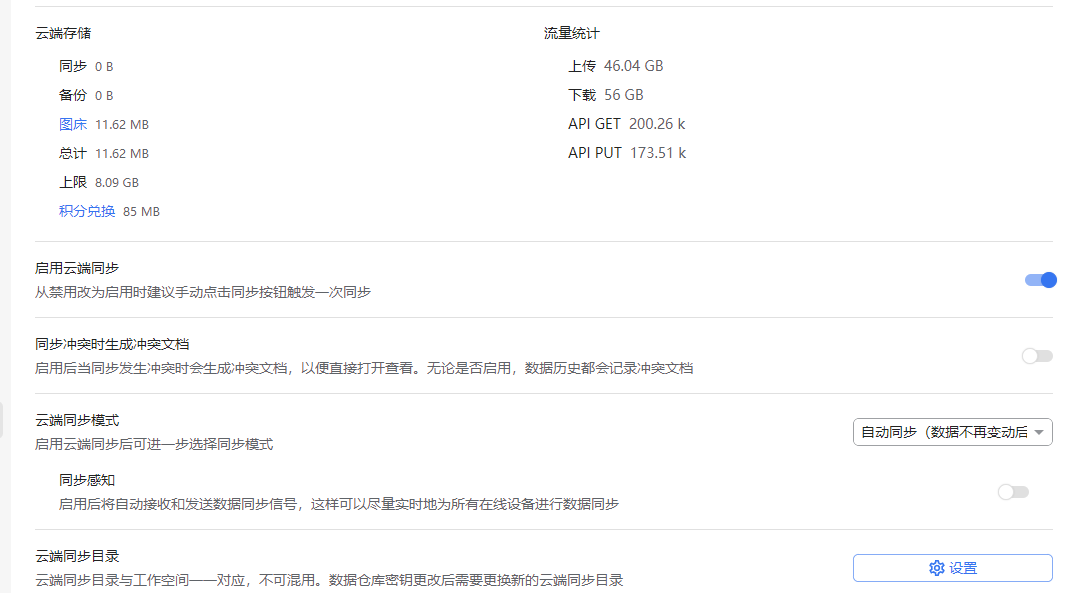The height and width of the screenshot is (593, 1071).
Task: Click the 同步感知 setting title
Action: coord(87,480)
